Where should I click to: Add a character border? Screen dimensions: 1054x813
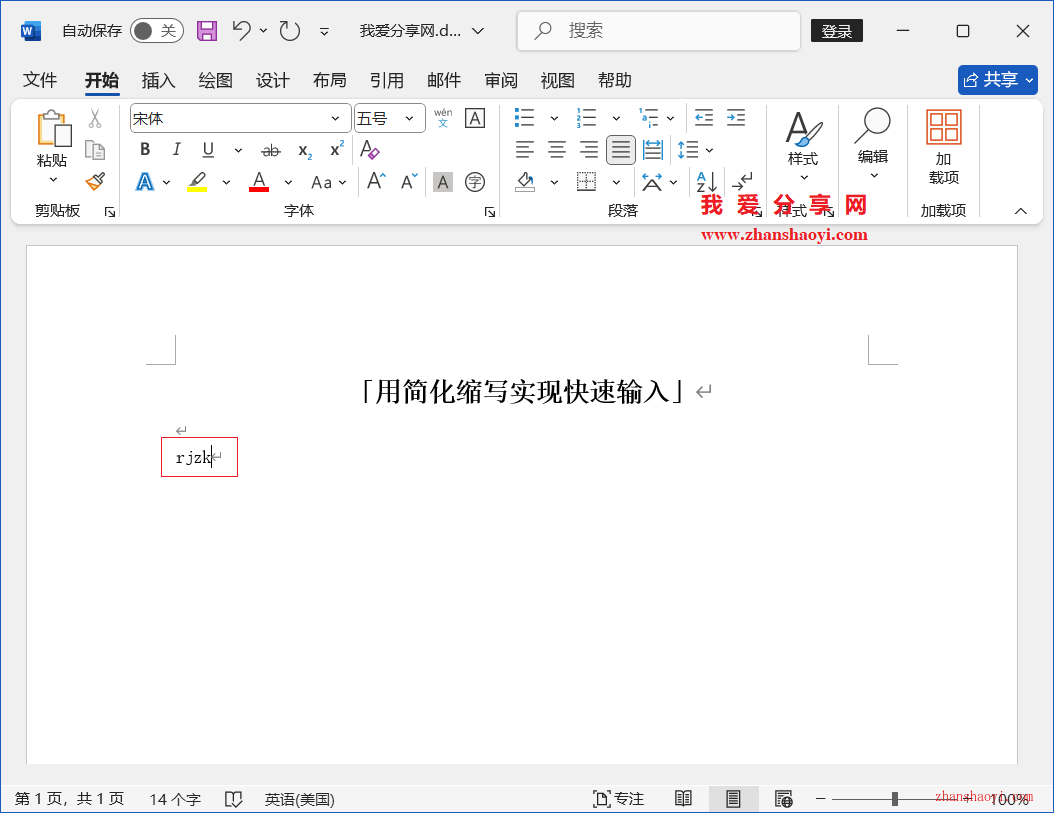(x=475, y=118)
